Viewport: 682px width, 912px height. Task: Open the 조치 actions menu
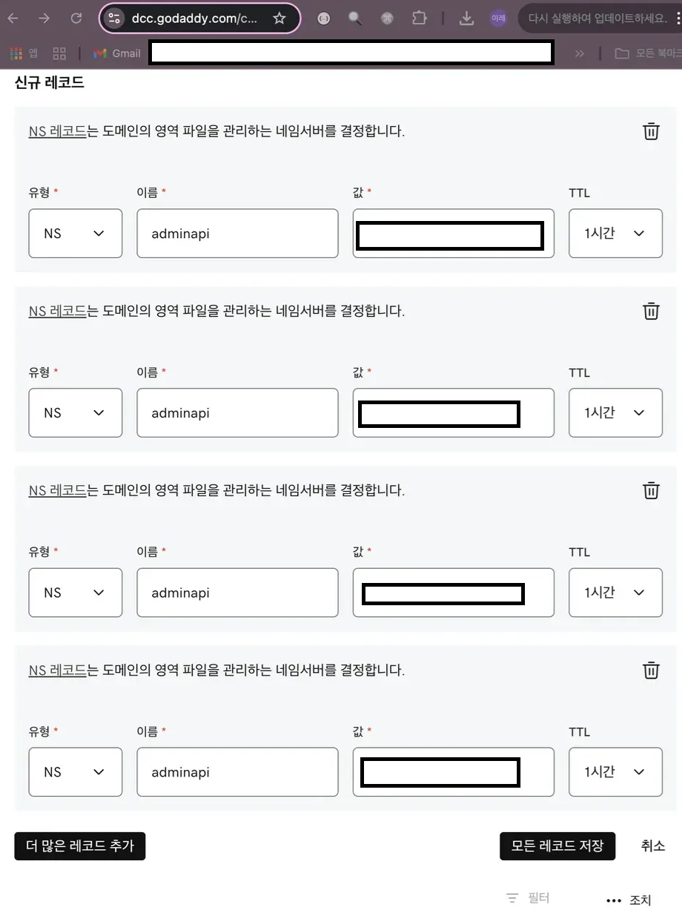tap(629, 900)
